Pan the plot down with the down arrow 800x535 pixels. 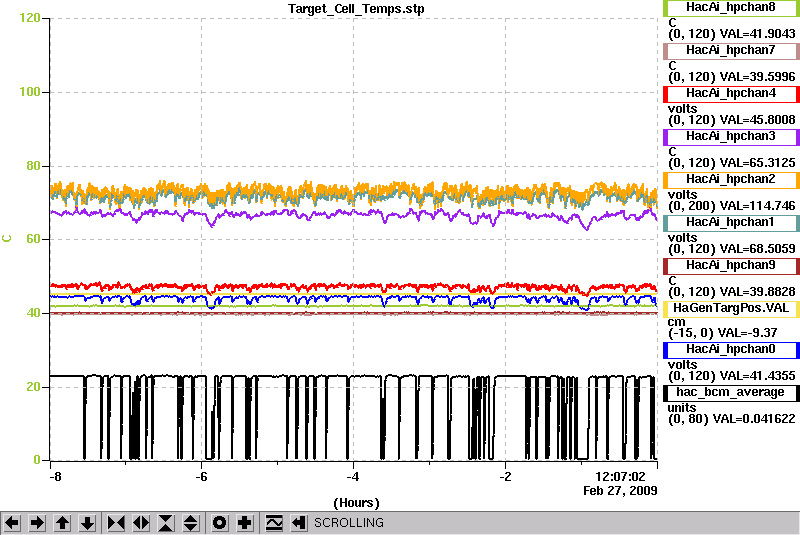click(87, 523)
